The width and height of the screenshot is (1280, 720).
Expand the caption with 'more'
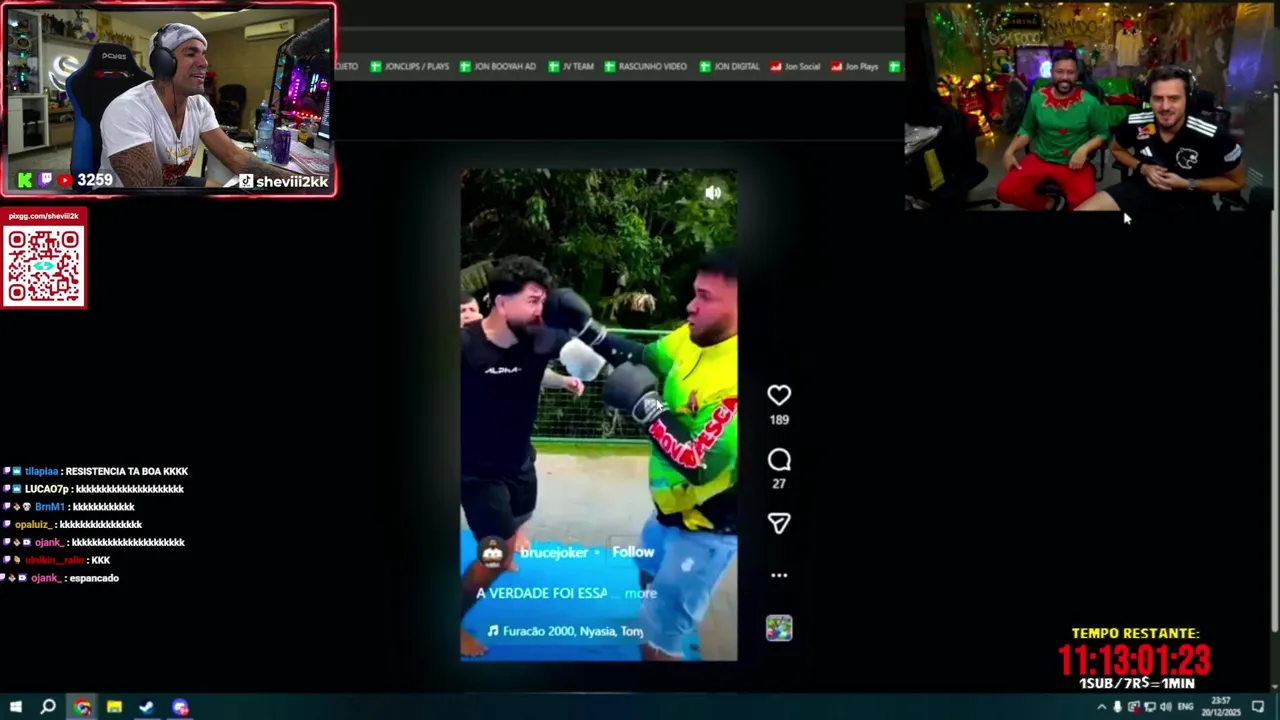641,593
